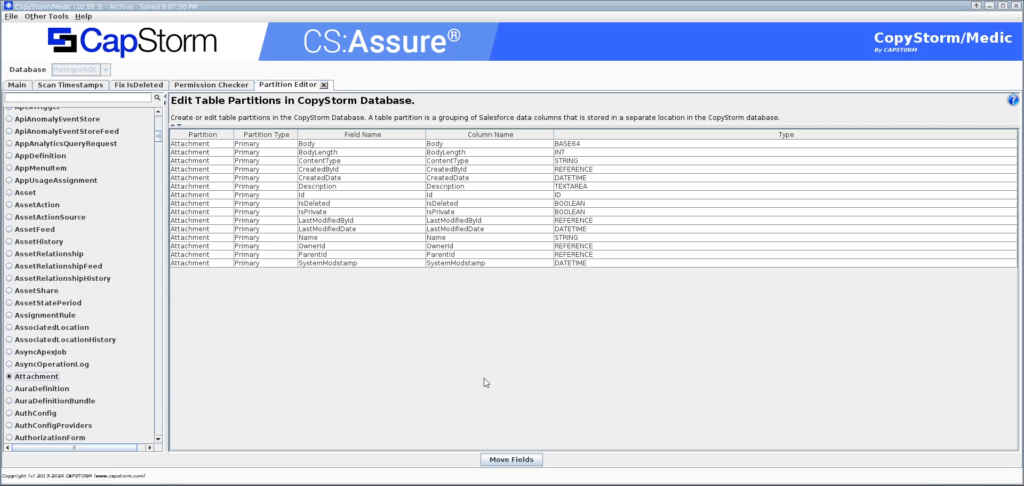Select the Asset radio button

tap(9, 192)
